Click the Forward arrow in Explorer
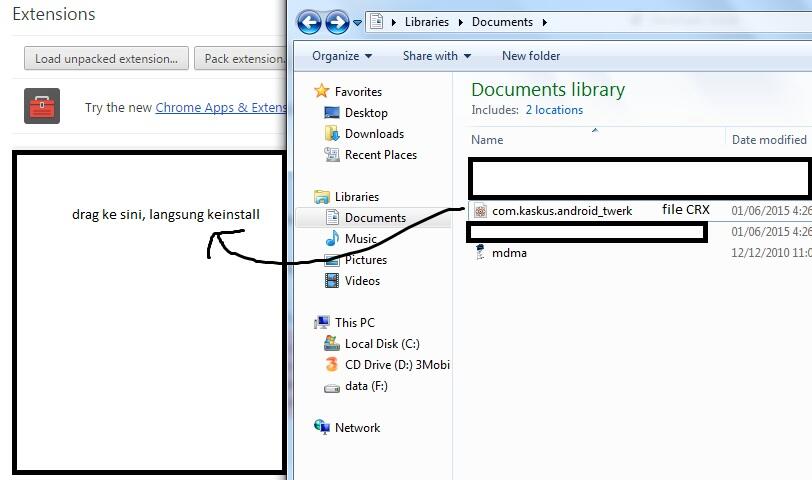The height and width of the screenshot is (480, 812). click(x=337, y=23)
